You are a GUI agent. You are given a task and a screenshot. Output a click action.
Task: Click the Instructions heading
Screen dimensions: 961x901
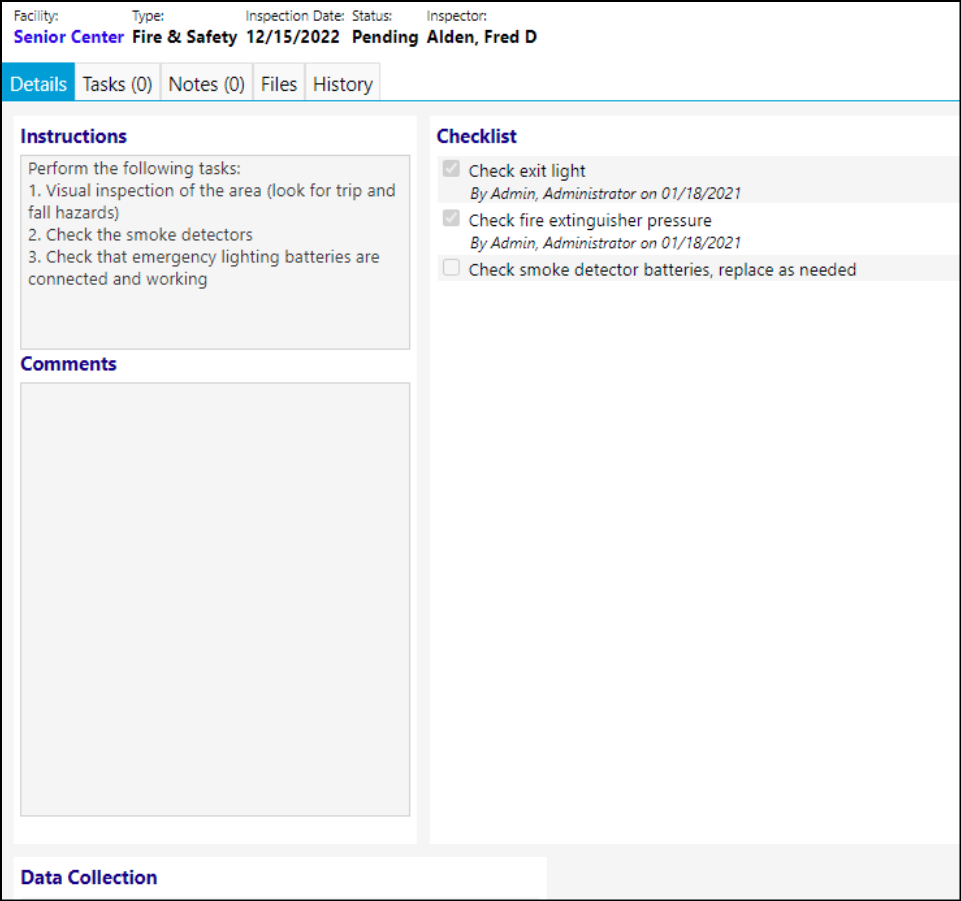pyautogui.click(x=74, y=136)
